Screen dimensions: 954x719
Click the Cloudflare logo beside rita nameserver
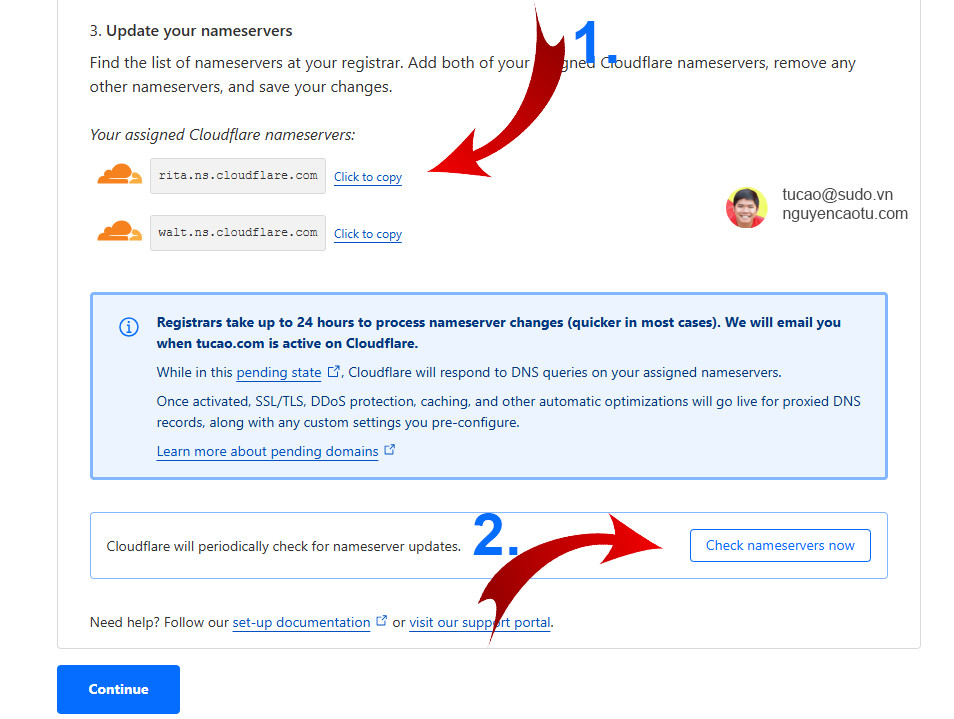coord(120,175)
